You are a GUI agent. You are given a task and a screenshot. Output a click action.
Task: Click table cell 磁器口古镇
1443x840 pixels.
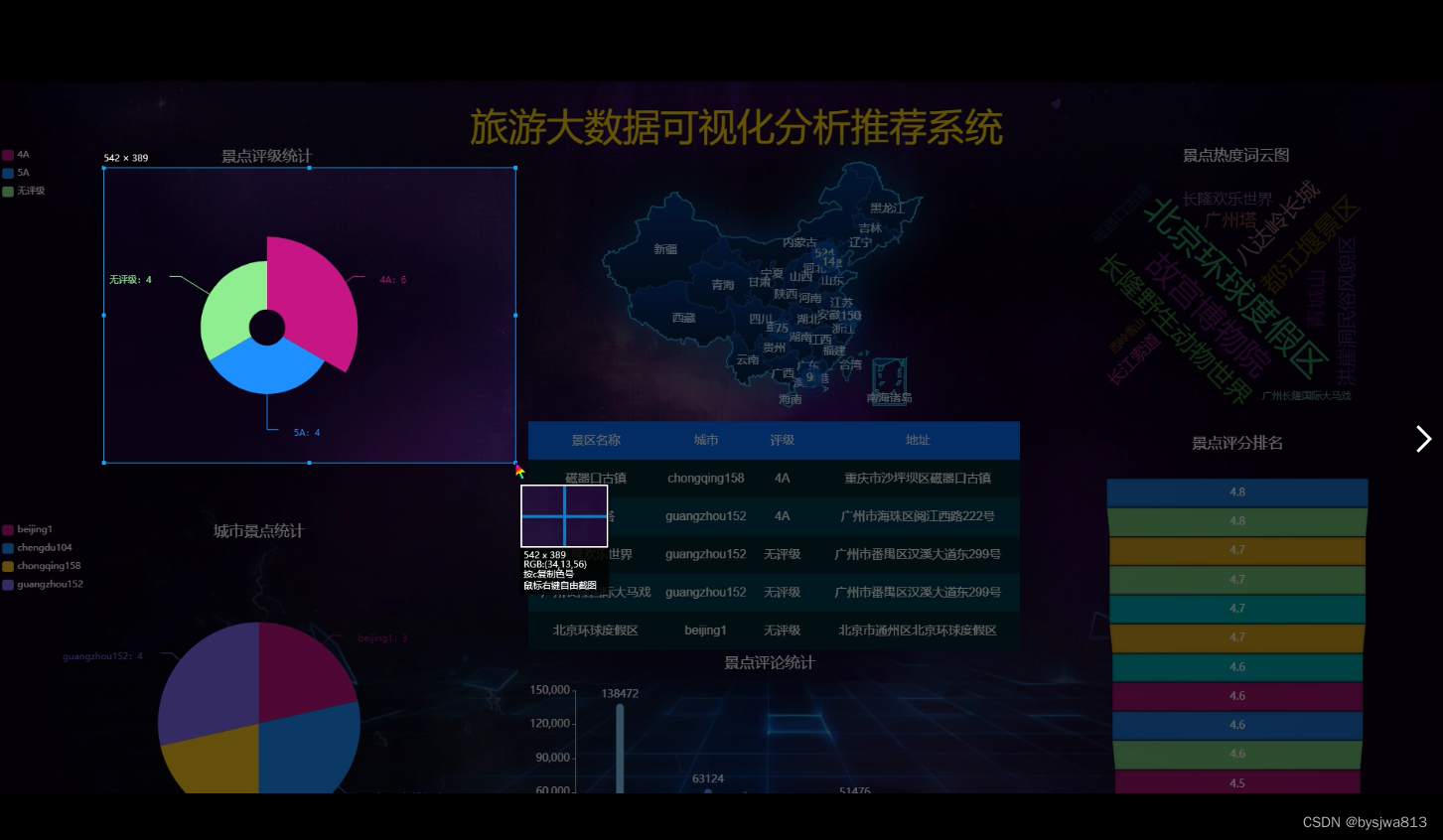pyautogui.click(x=596, y=479)
